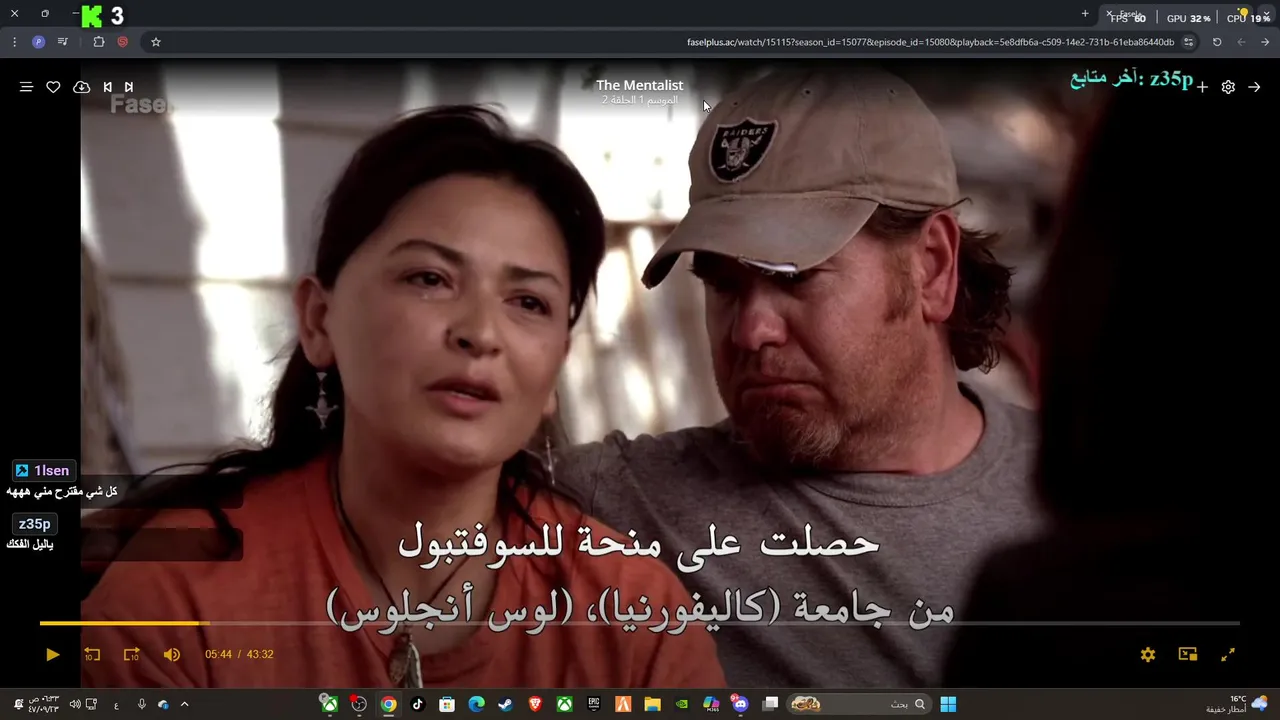1280x720 pixels.
Task: View site information icon in address bar
Action: click(1188, 42)
